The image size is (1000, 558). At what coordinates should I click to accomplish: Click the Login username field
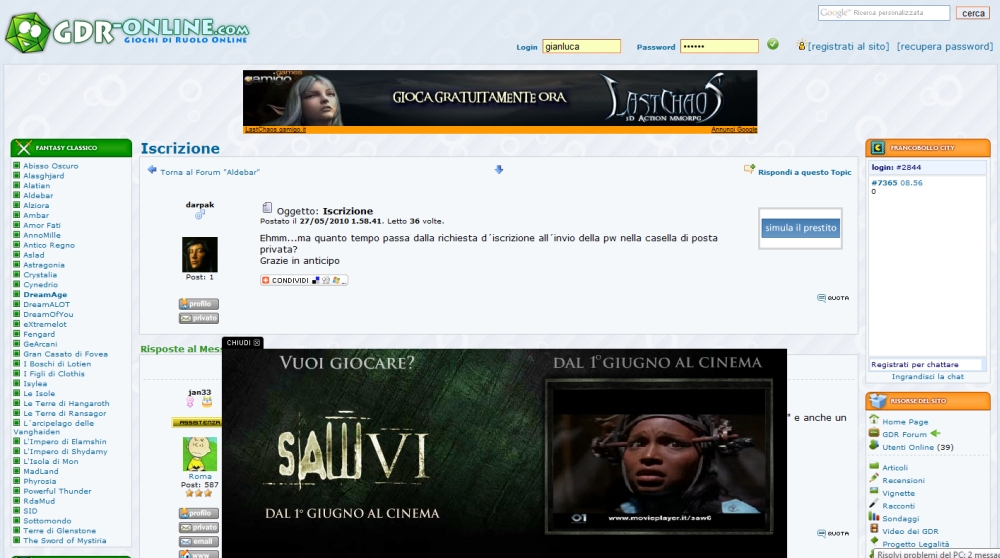(581, 46)
